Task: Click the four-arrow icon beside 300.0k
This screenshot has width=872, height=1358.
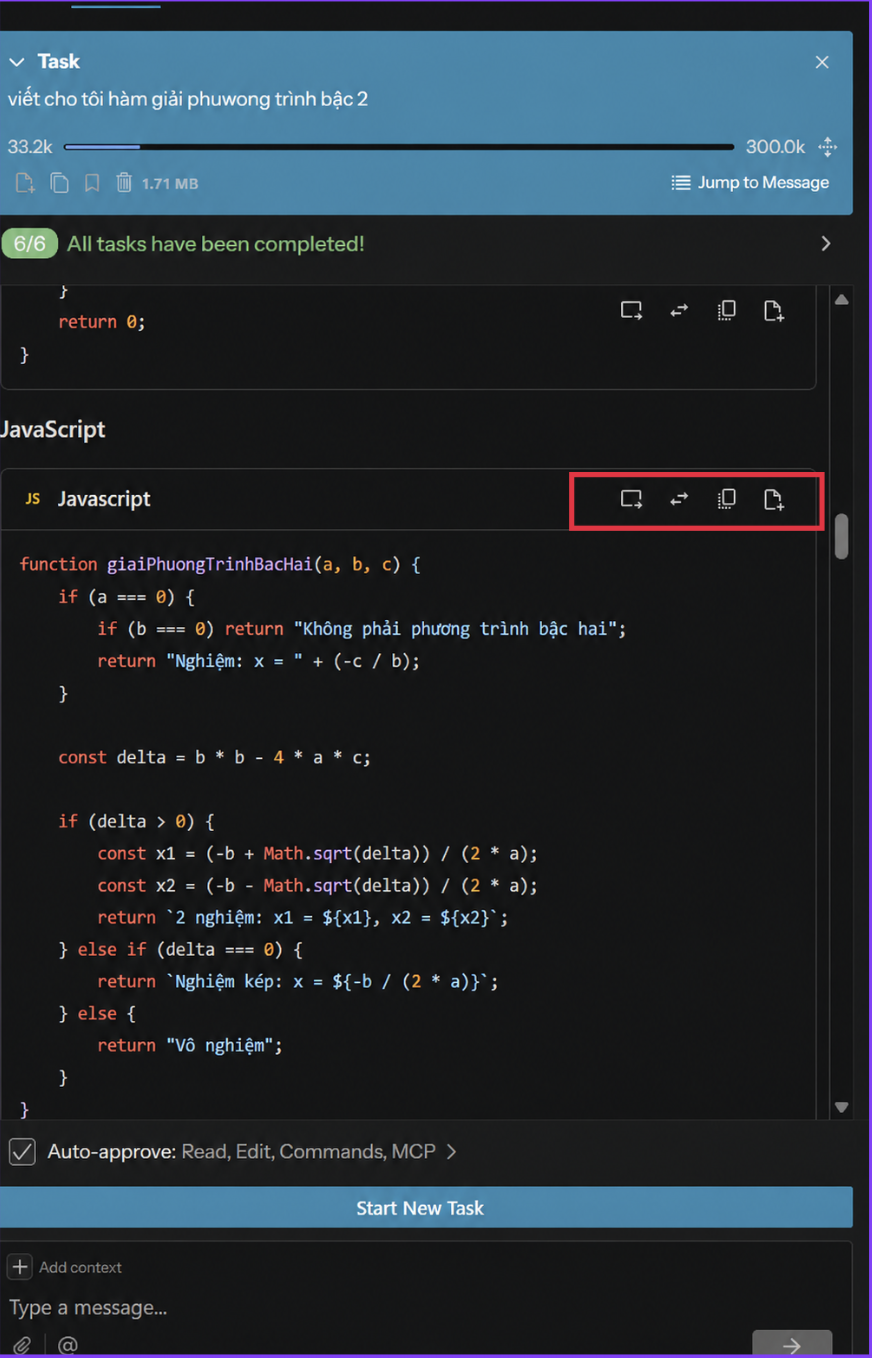Action: tap(828, 147)
